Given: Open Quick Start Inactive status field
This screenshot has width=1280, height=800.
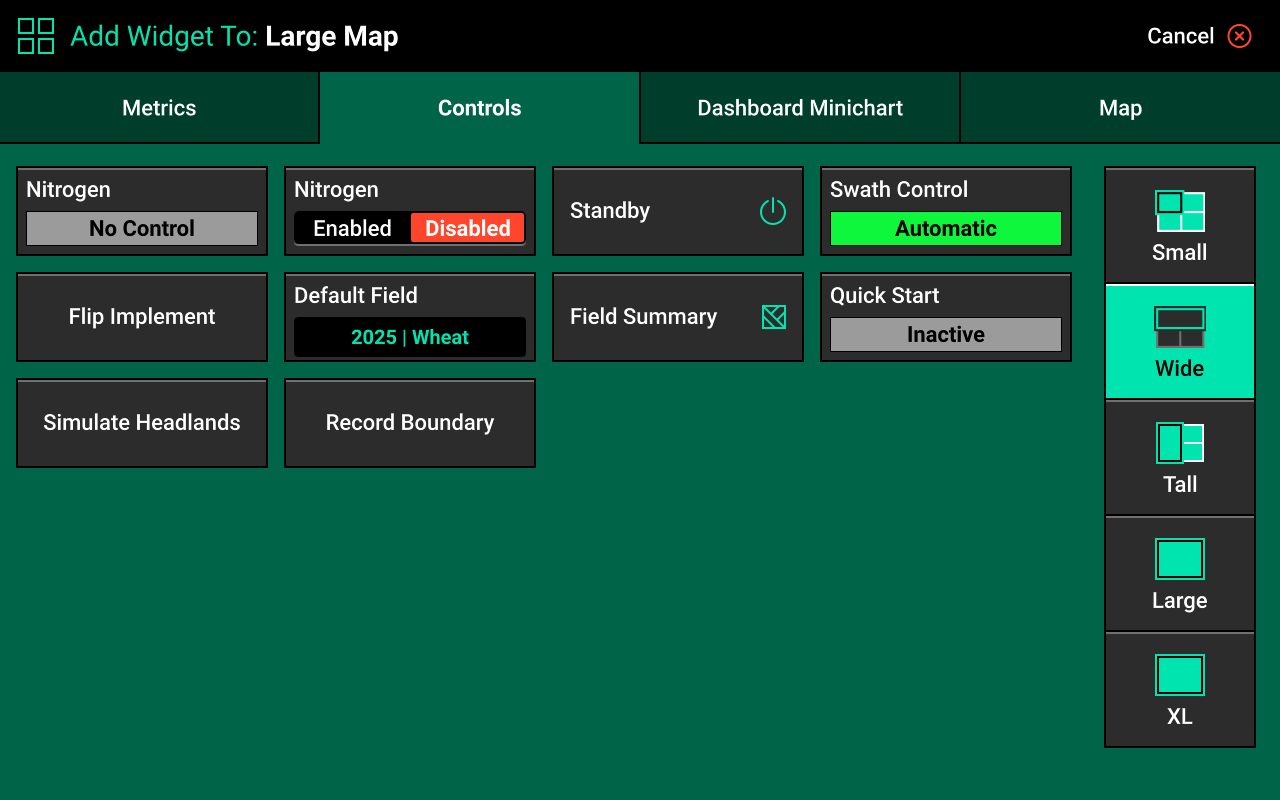Looking at the screenshot, I should pyautogui.click(x=945, y=334).
